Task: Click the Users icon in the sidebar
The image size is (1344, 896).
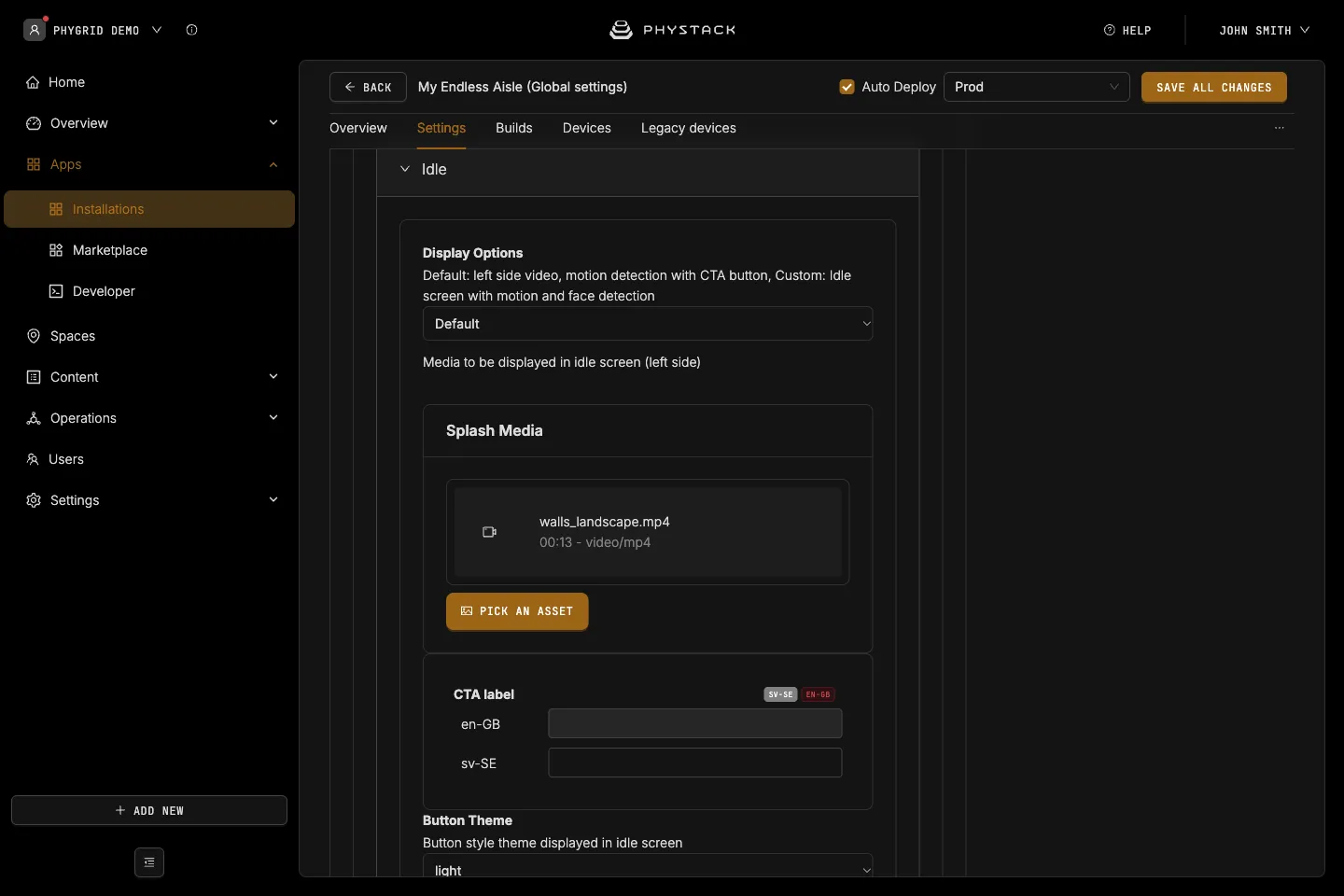Action: coord(33,459)
